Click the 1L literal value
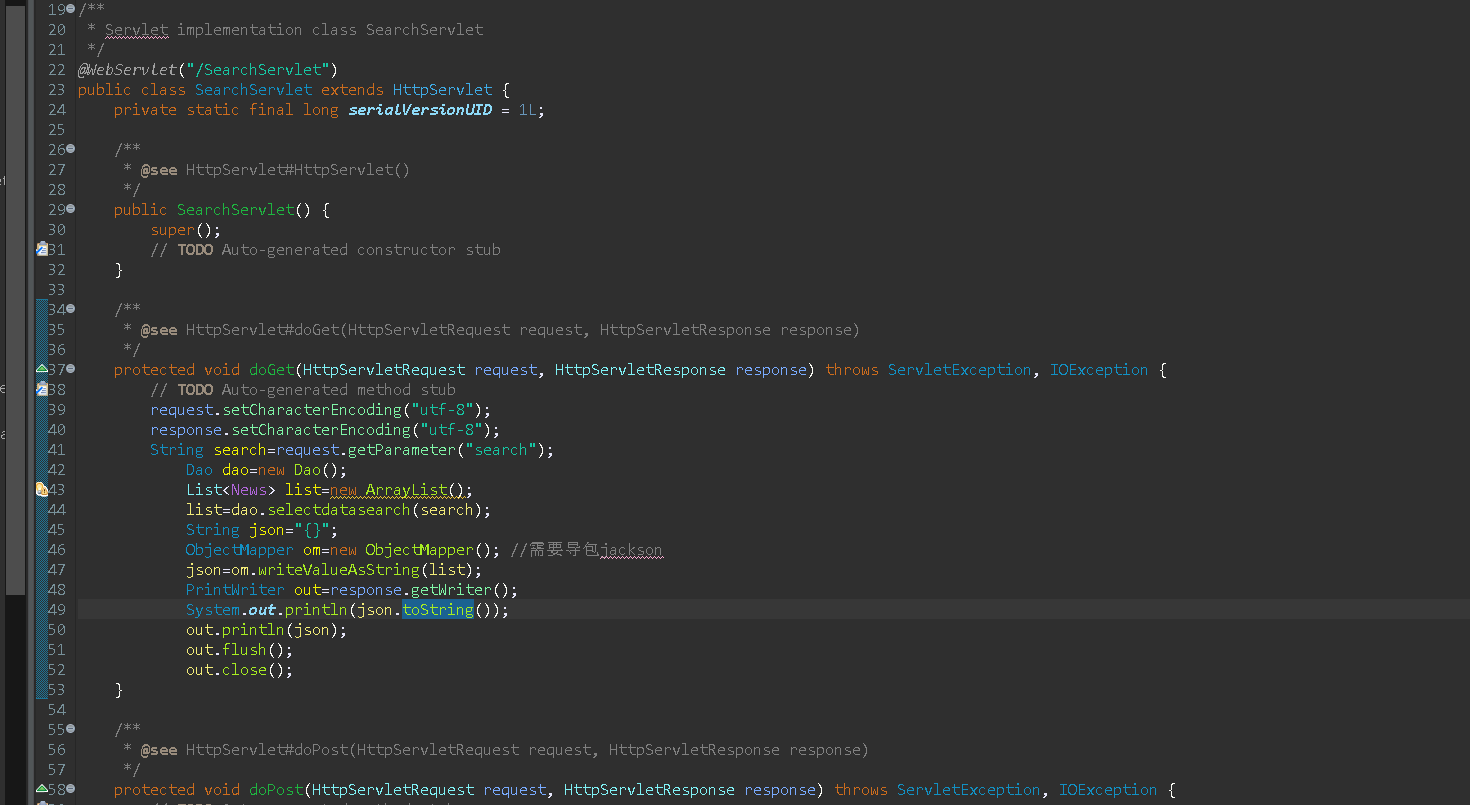Viewport: 1470px width, 805px height. tap(528, 110)
